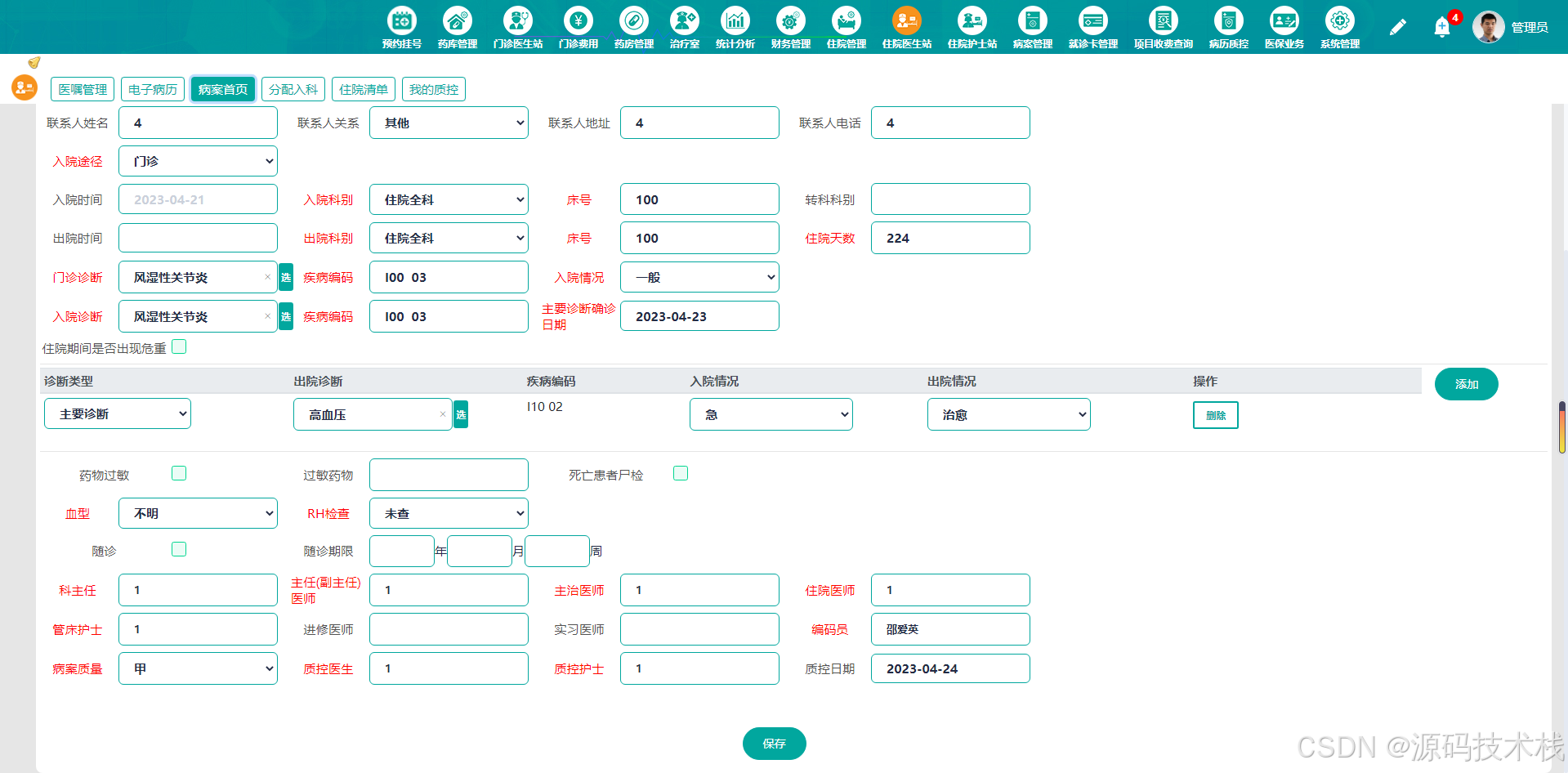Click 选 button beside 出院诊断 高血压

pyautogui.click(x=461, y=414)
